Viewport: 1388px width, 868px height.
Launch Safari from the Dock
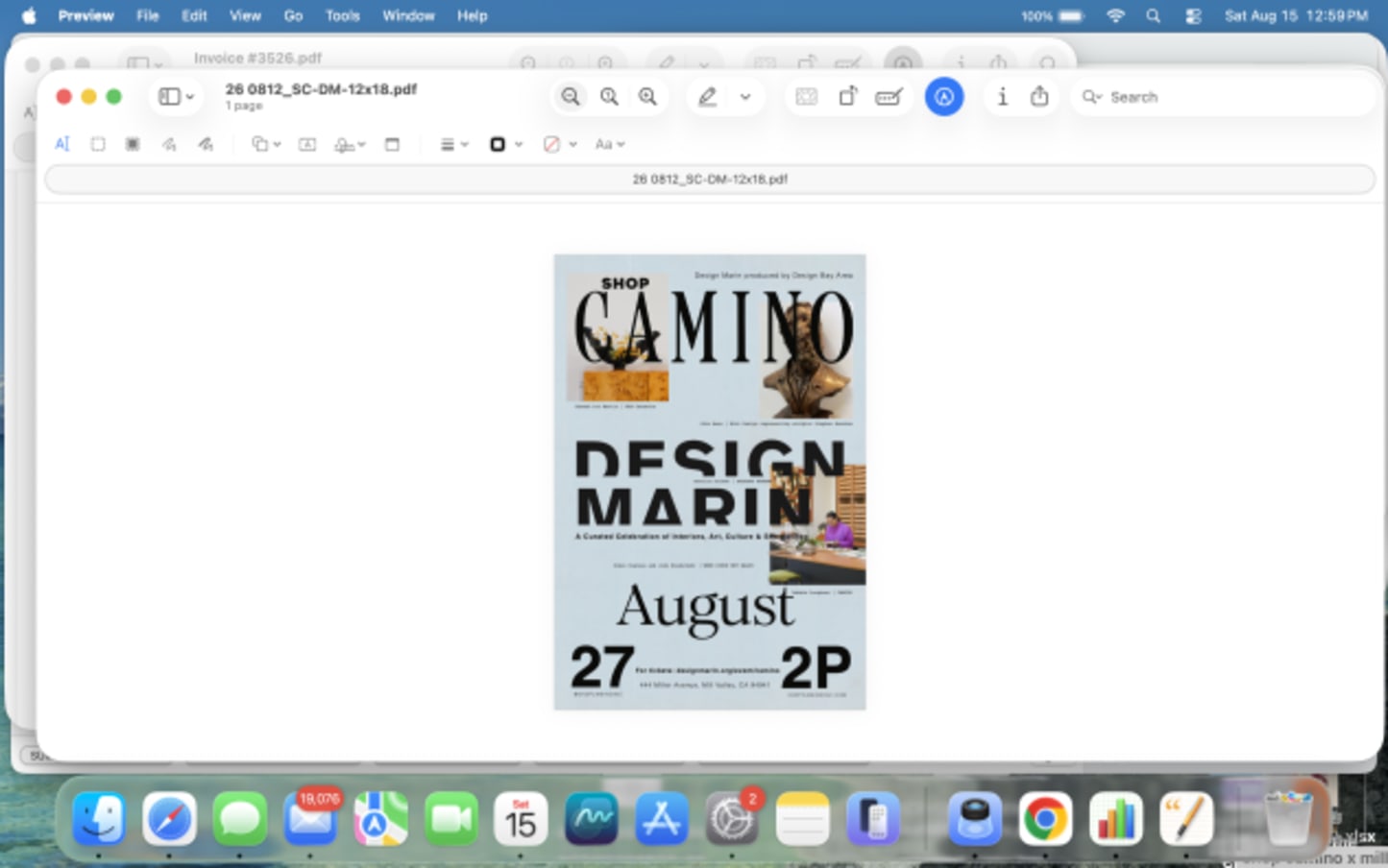tap(169, 819)
